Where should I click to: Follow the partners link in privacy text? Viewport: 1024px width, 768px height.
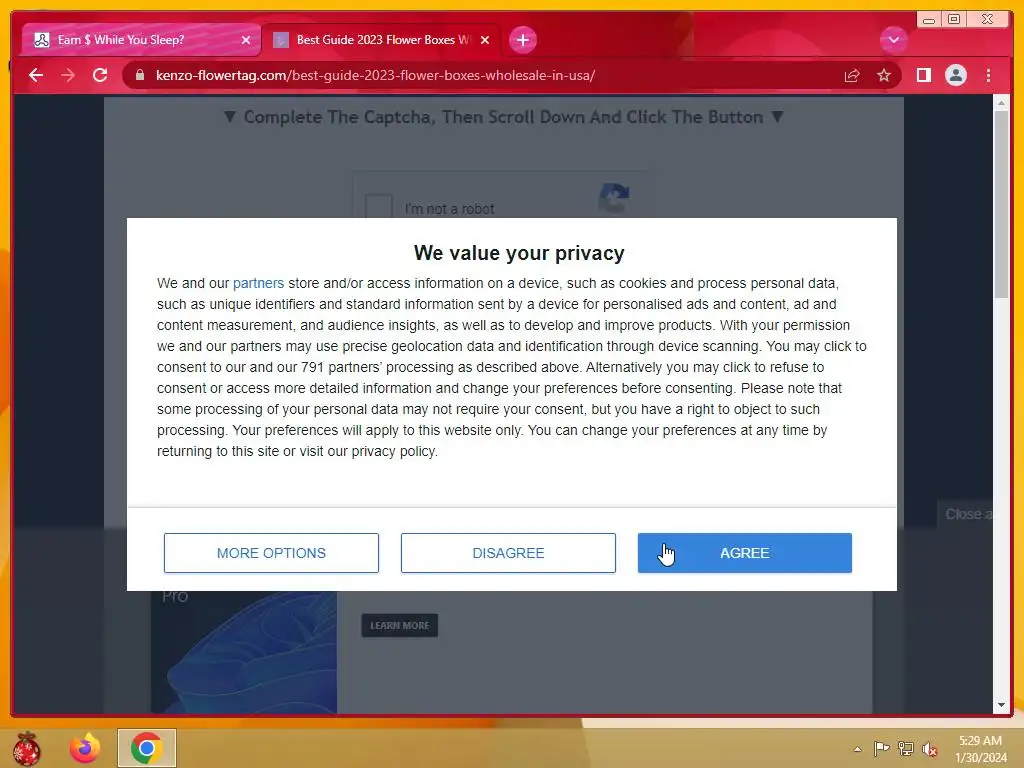point(258,283)
